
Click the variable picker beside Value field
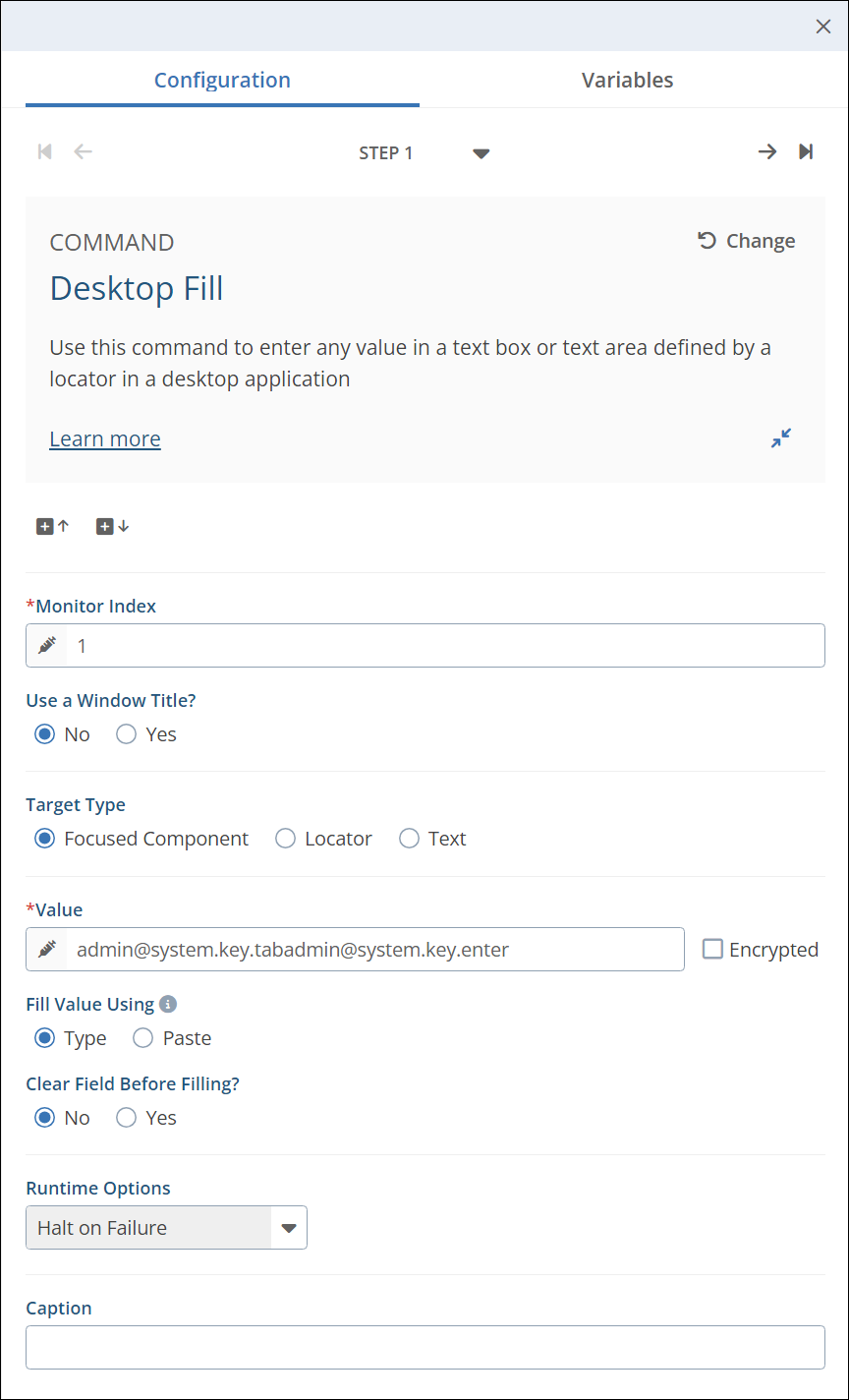click(x=46, y=950)
